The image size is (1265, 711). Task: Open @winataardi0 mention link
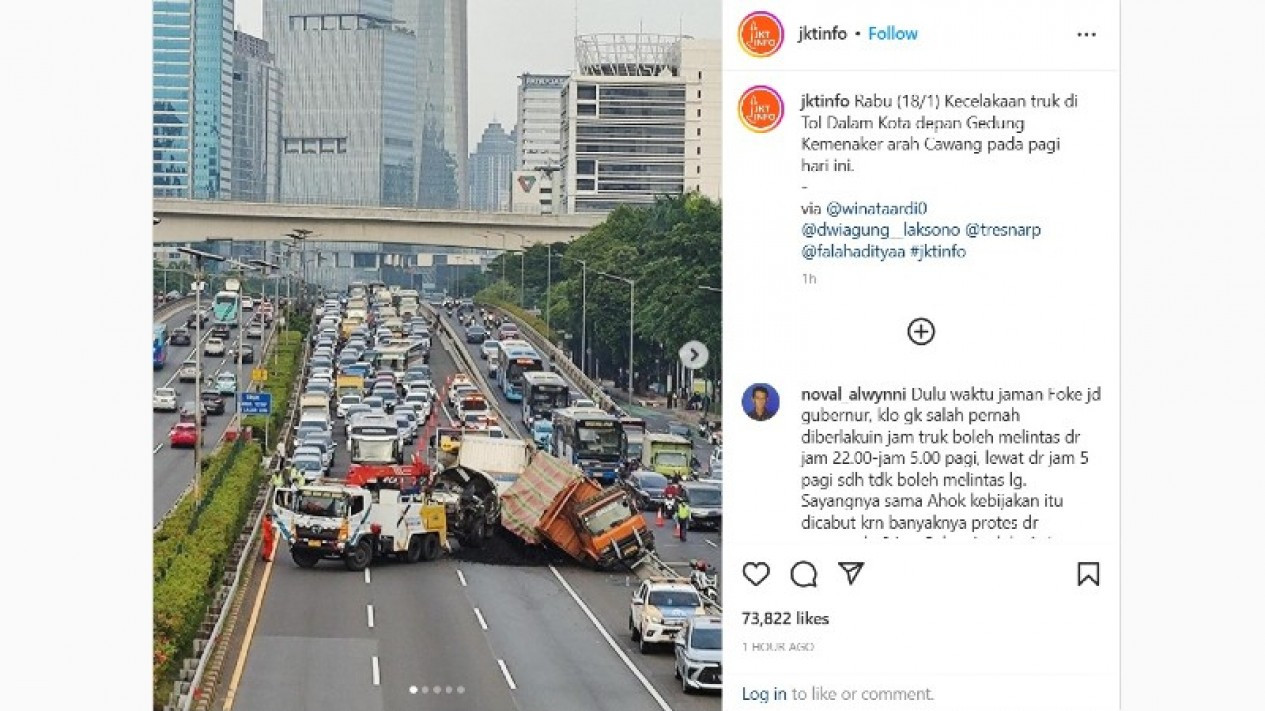tap(876, 209)
